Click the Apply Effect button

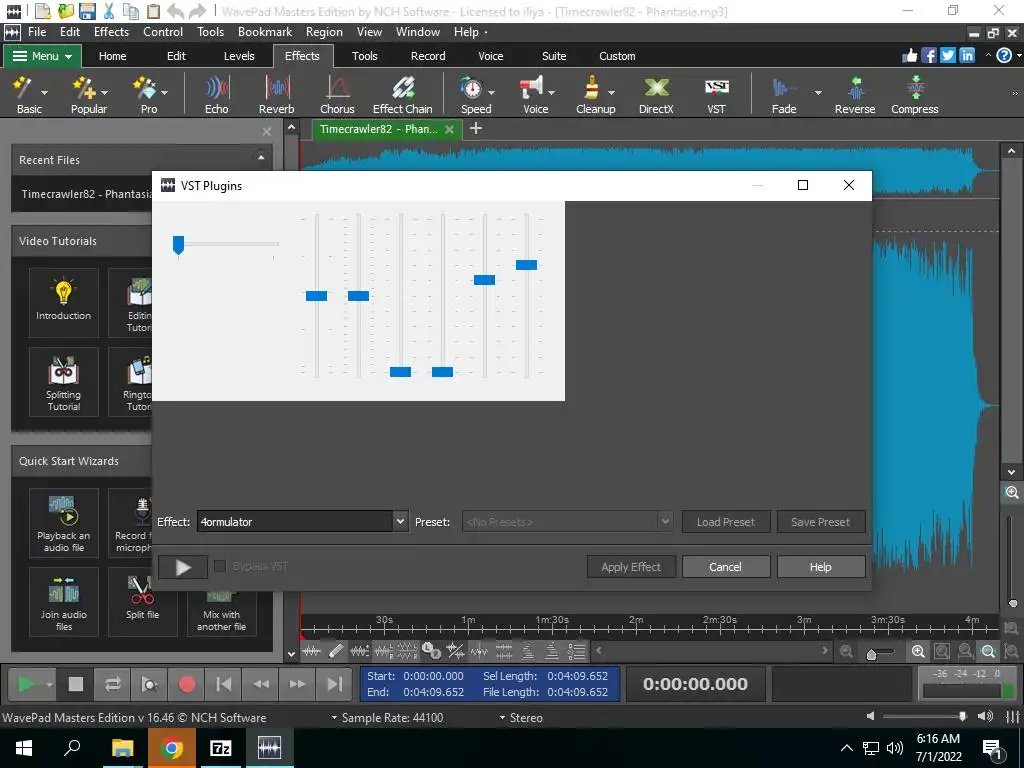pyautogui.click(x=631, y=567)
